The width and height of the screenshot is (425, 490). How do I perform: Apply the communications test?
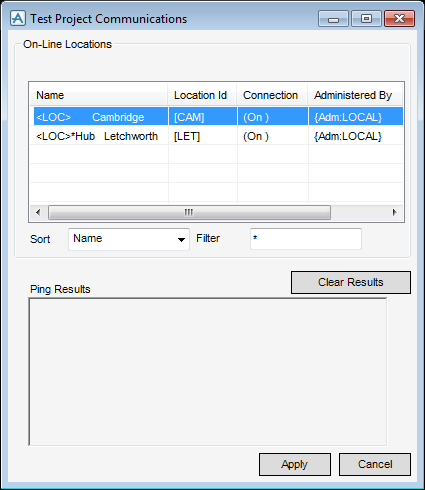(x=295, y=464)
